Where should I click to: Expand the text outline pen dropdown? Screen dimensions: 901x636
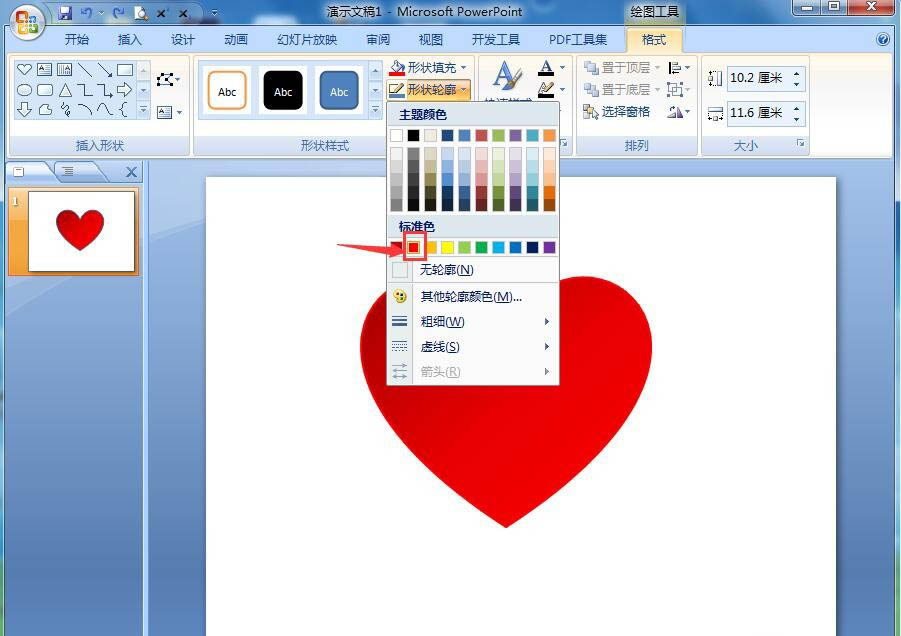click(563, 90)
